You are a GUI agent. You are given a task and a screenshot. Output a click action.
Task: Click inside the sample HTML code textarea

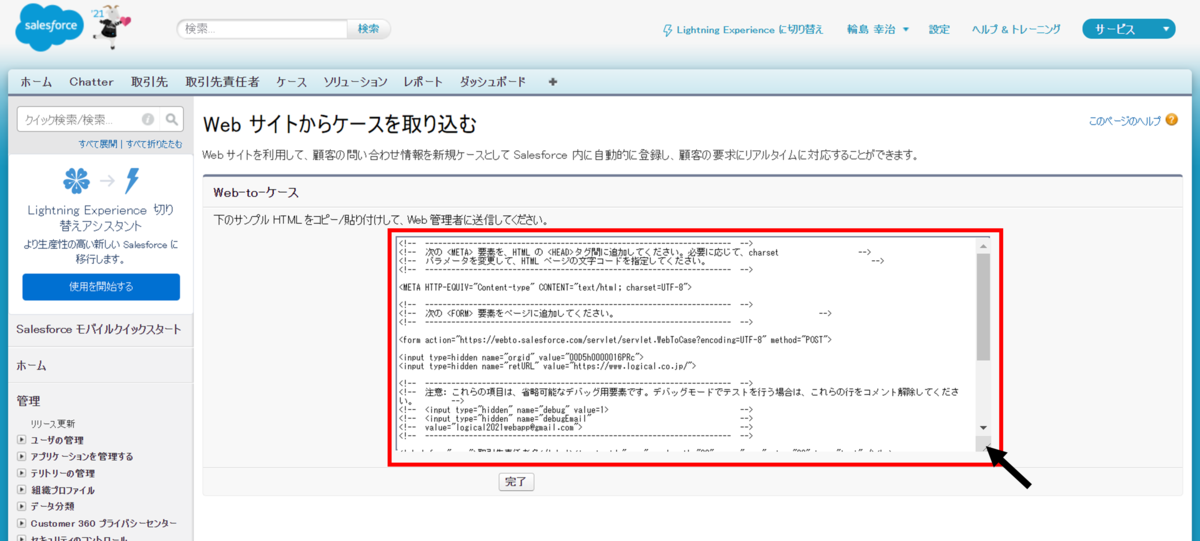[684, 345]
